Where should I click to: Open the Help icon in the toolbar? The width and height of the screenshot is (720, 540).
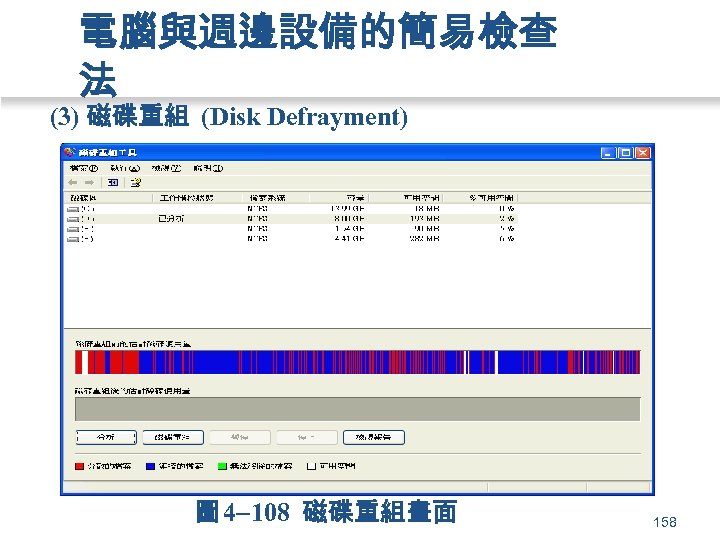[135, 183]
